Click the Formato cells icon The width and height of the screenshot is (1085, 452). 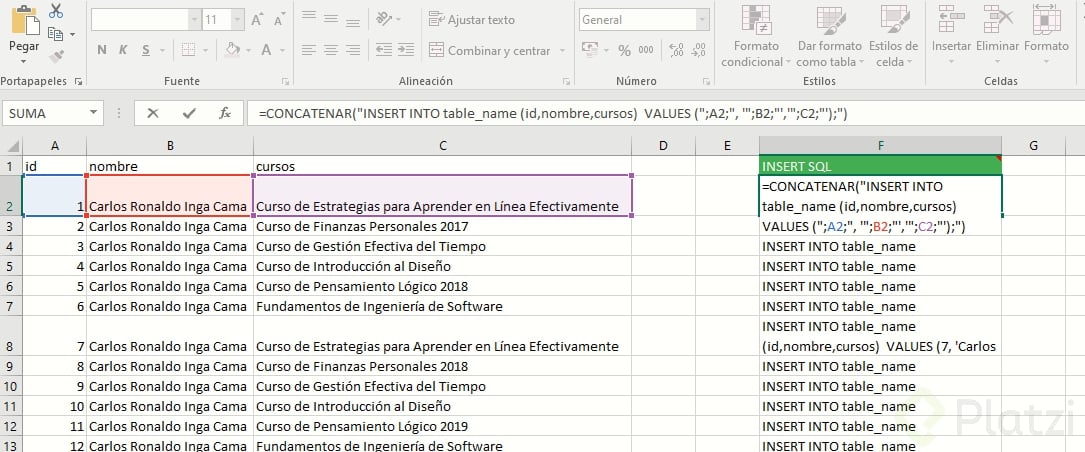[1046, 19]
